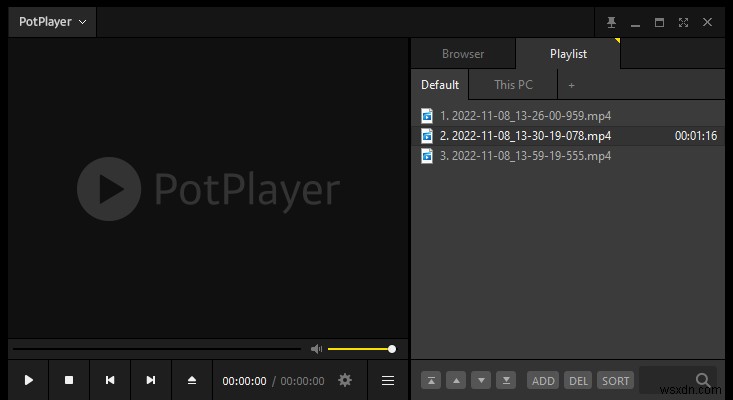Select file 3. 2022-11-08_13-59-19-555.mp4
The image size is (733, 400).
568,156
